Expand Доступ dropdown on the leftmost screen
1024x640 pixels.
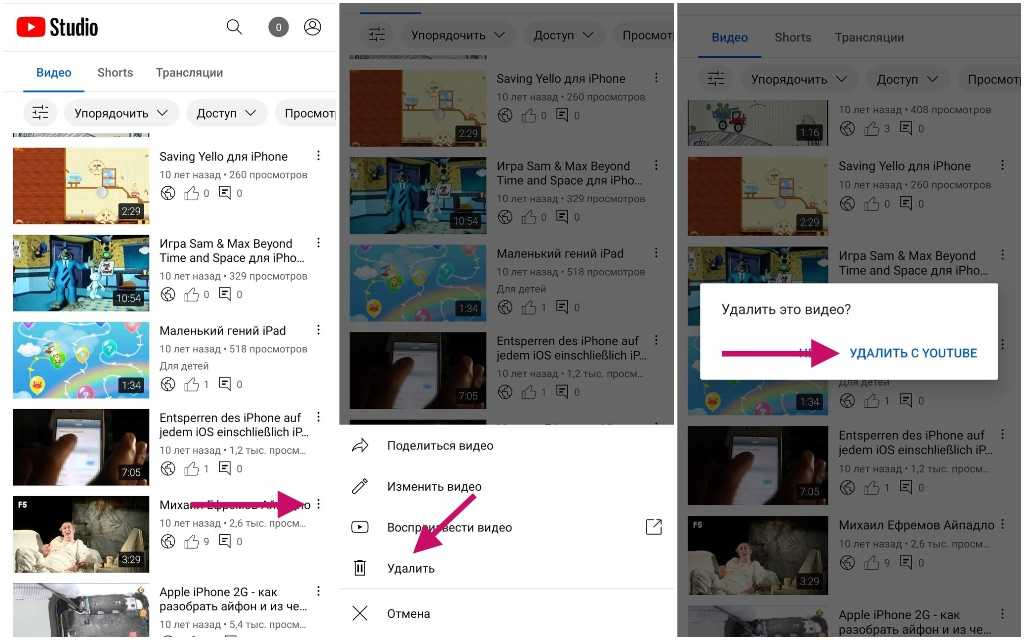(226, 113)
